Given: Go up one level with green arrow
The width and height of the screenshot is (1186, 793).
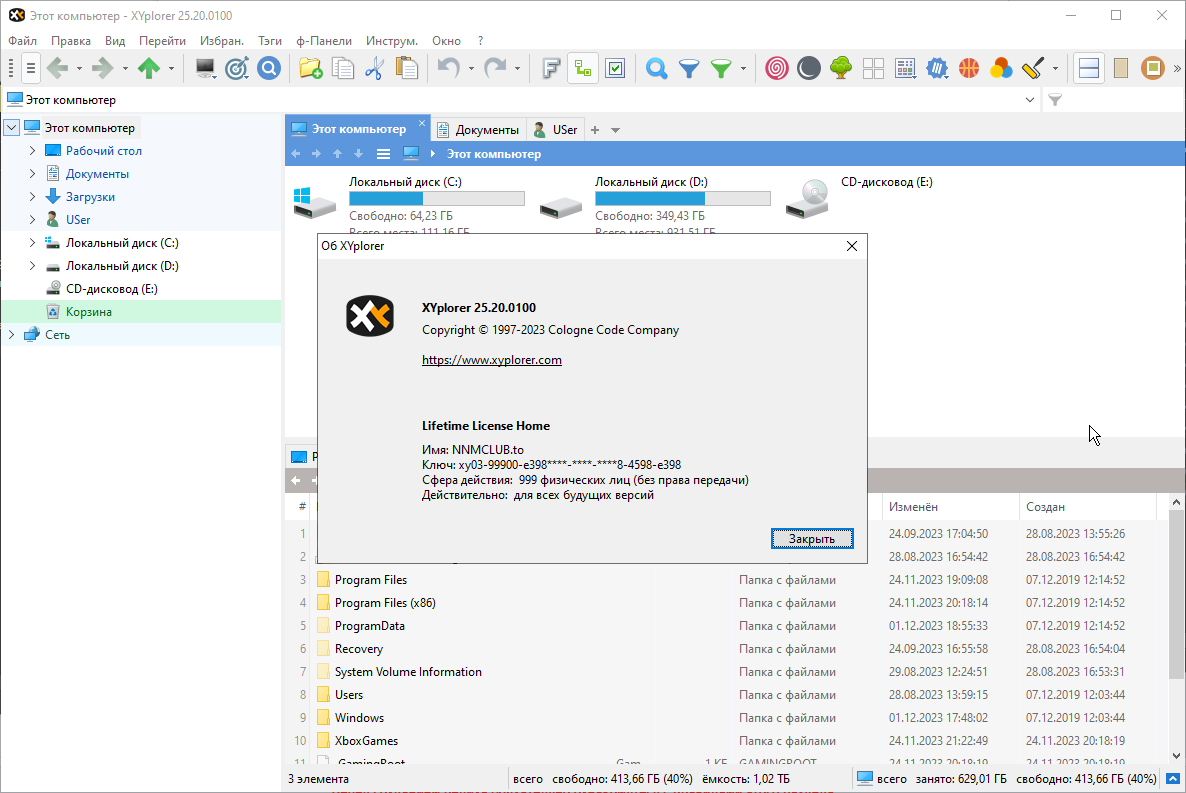Looking at the screenshot, I should point(149,68).
